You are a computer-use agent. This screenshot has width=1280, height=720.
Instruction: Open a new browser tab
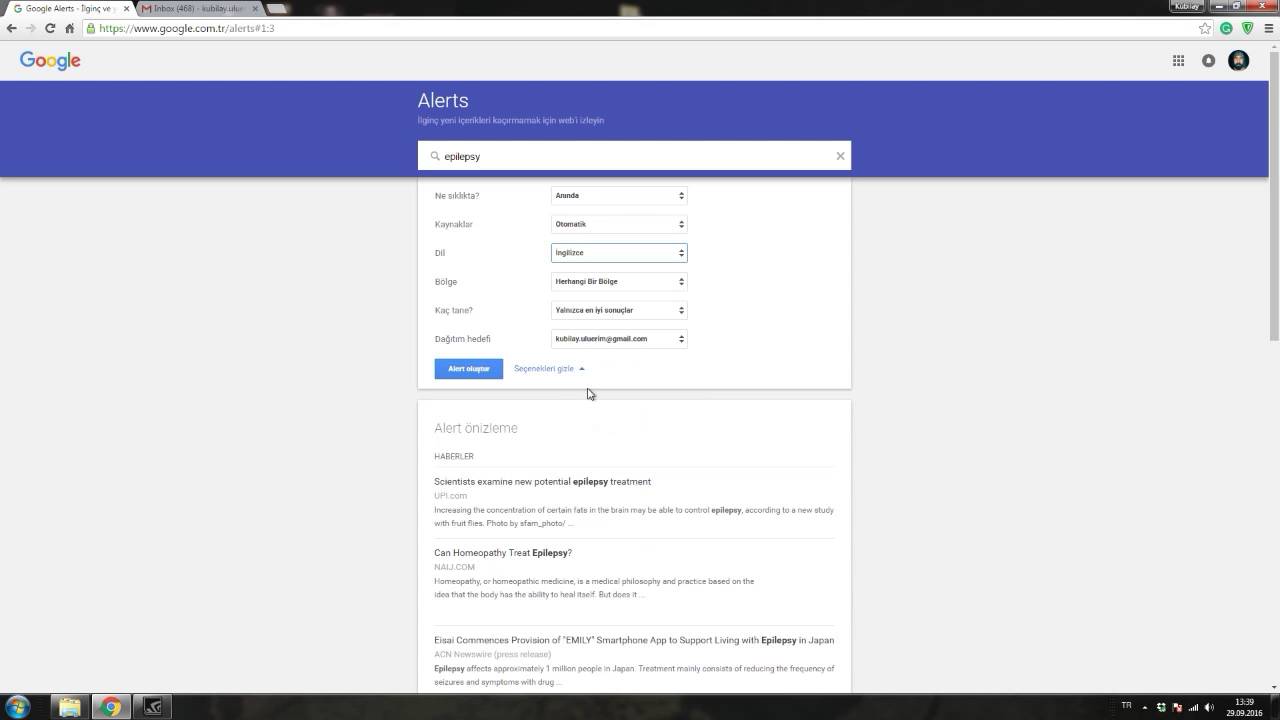tap(277, 8)
